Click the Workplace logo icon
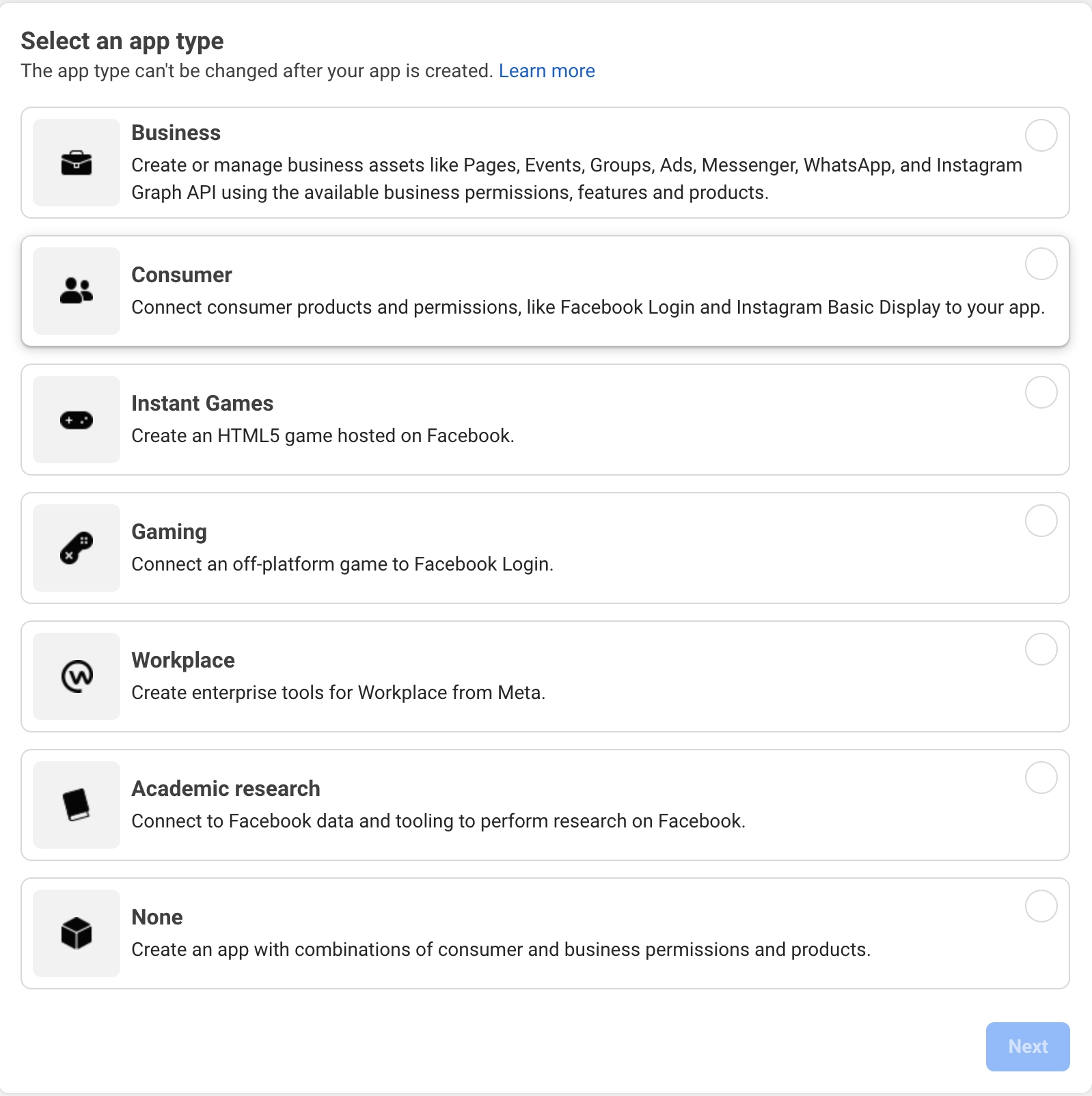Screen dimensions: 1092x1096 tap(77, 676)
